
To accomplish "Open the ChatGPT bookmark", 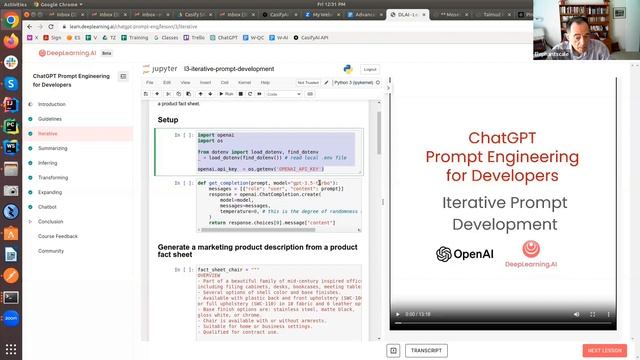I will pos(224,38).
